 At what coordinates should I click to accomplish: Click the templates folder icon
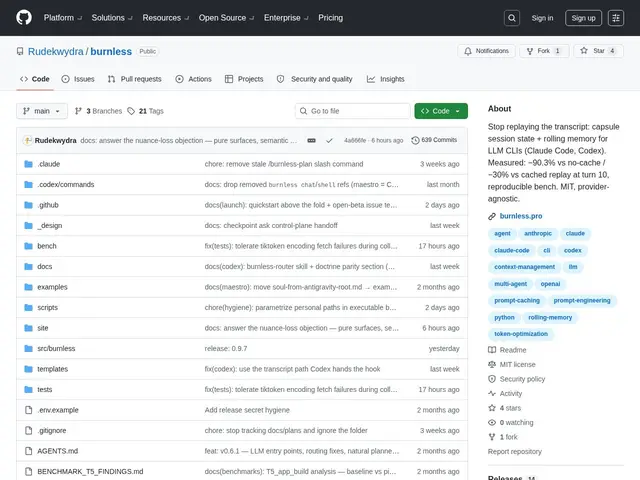[28, 369]
